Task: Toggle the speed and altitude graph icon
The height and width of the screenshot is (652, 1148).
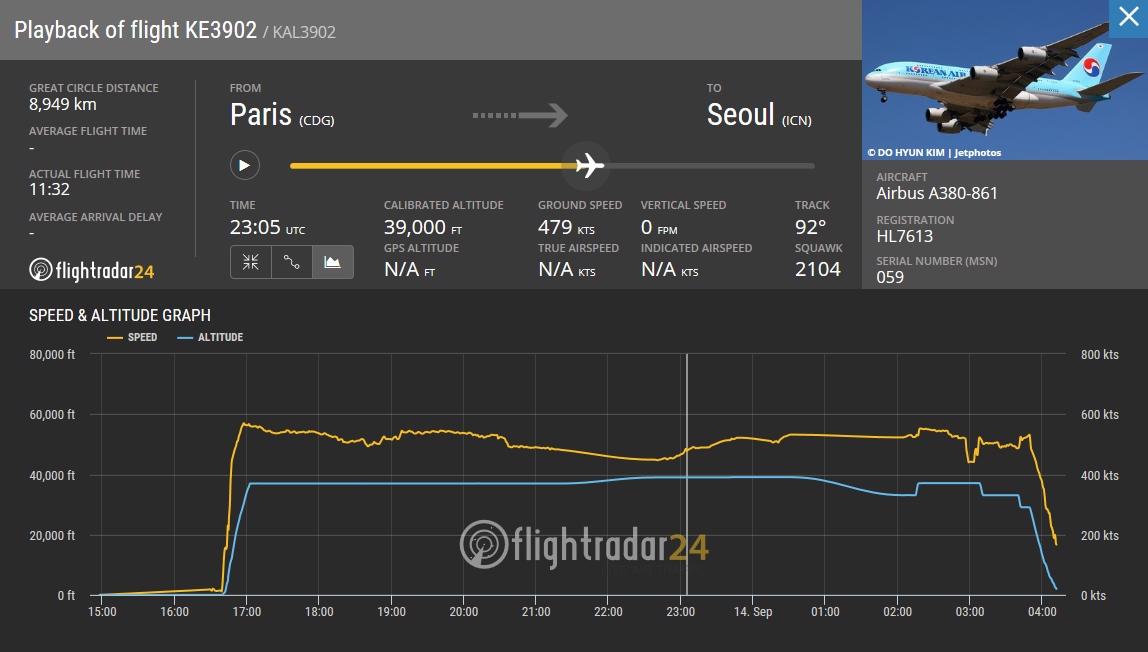Action: [332, 262]
